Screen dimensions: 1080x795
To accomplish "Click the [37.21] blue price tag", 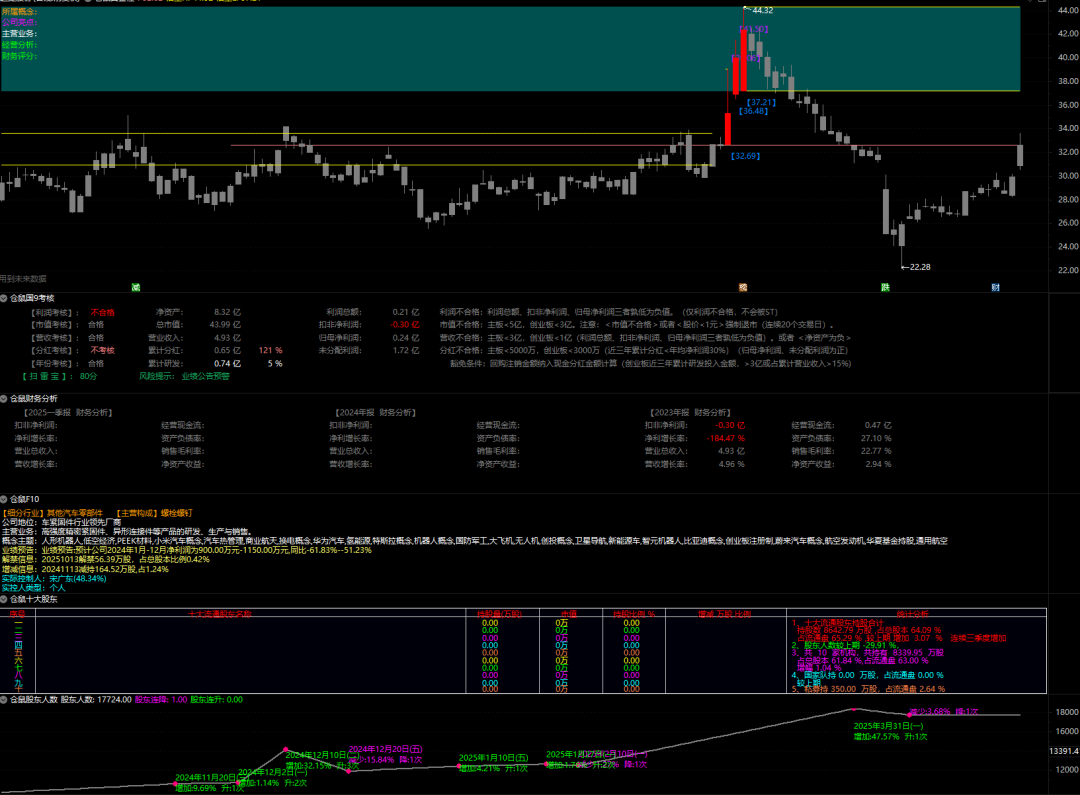I will click(x=761, y=103).
